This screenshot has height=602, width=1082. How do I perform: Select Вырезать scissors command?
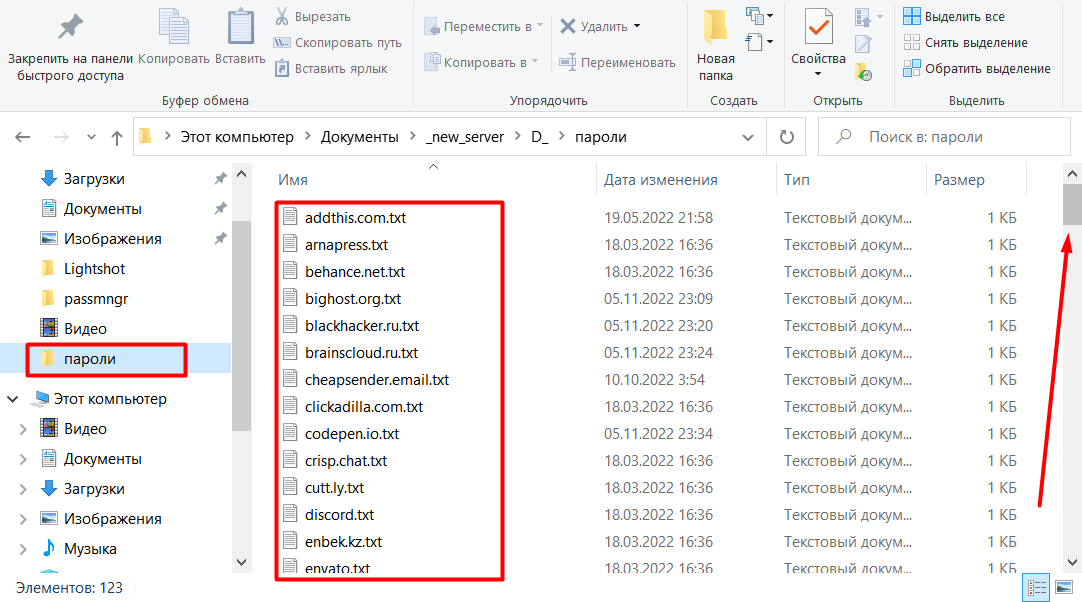(313, 17)
